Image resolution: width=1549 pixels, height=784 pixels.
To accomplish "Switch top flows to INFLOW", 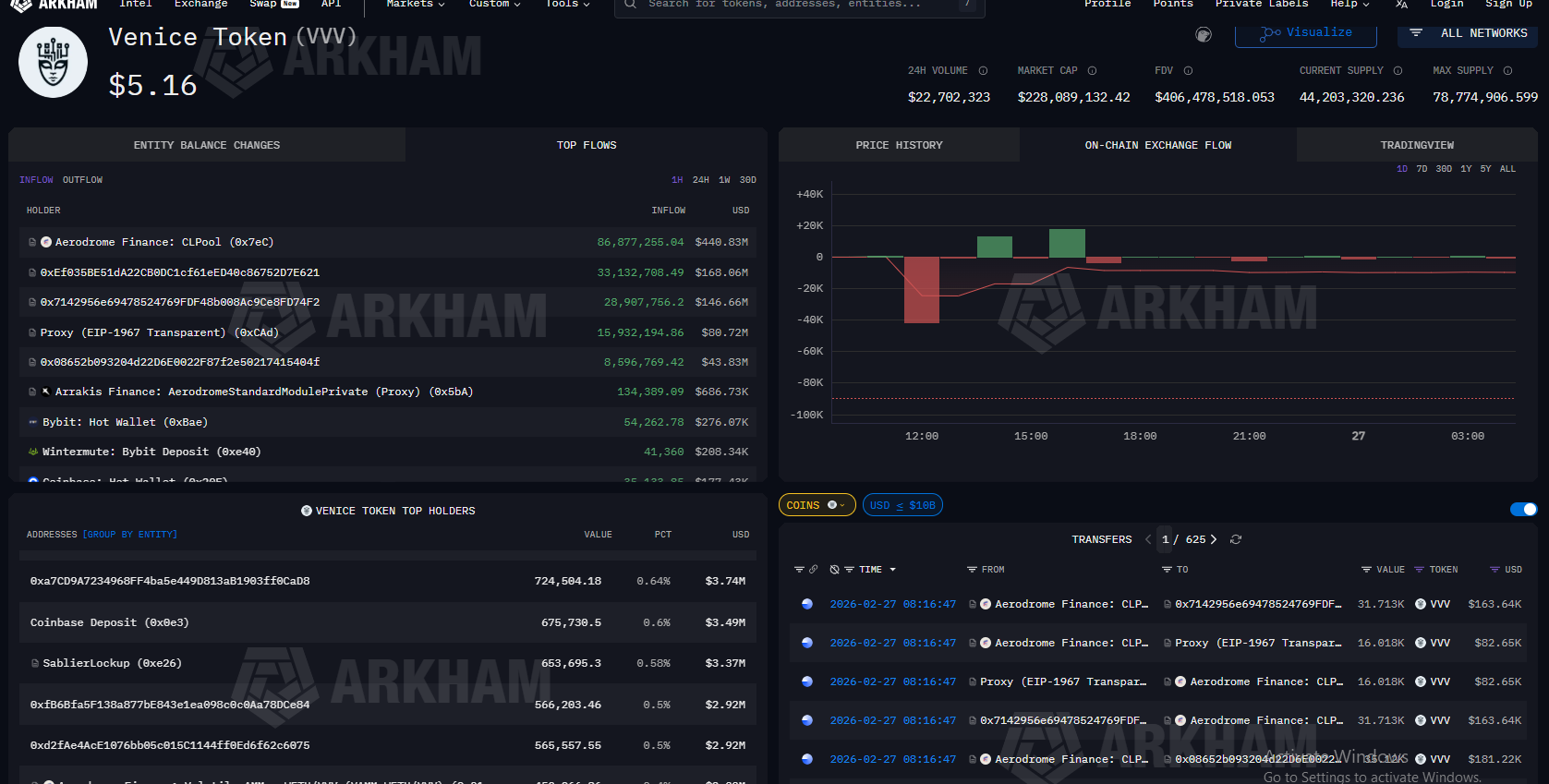I will click(36, 180).
